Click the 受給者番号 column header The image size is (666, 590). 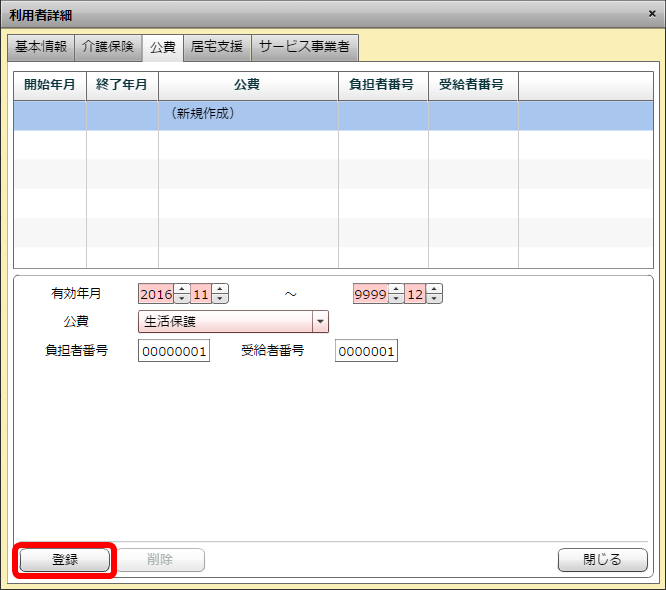coord(473,85)
